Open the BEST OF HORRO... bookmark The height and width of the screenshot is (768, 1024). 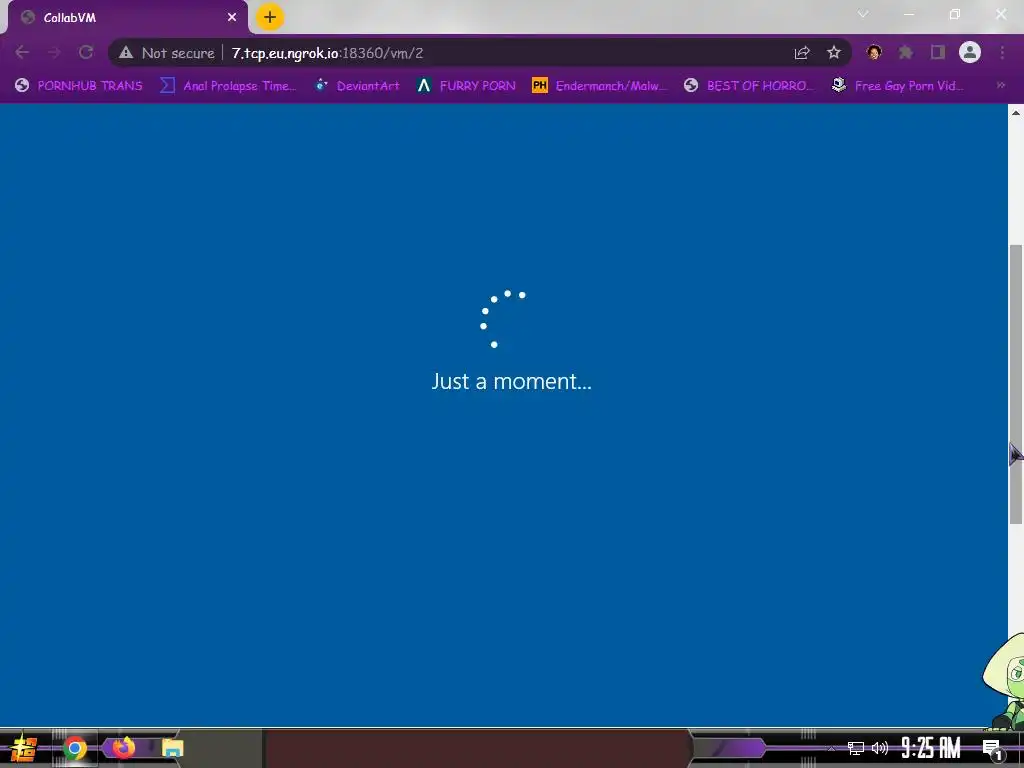pyautogui.click(x=748, y=86)
